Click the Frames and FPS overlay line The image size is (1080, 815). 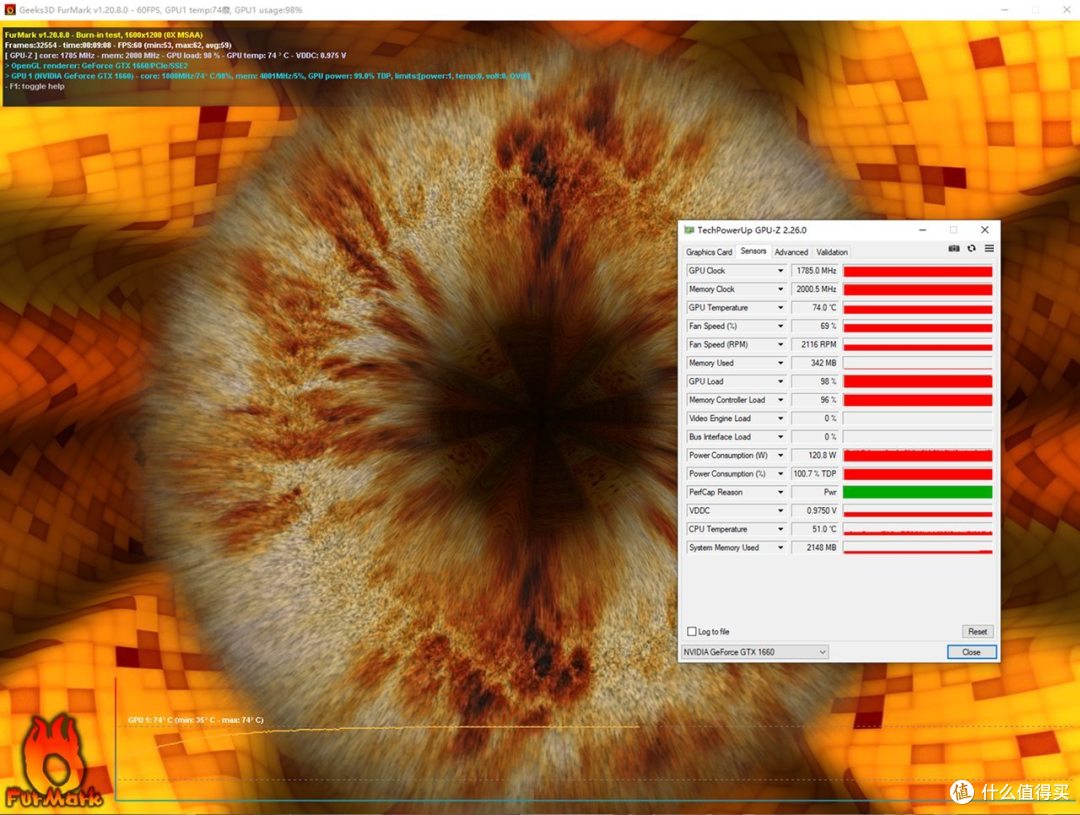[118, 45]
